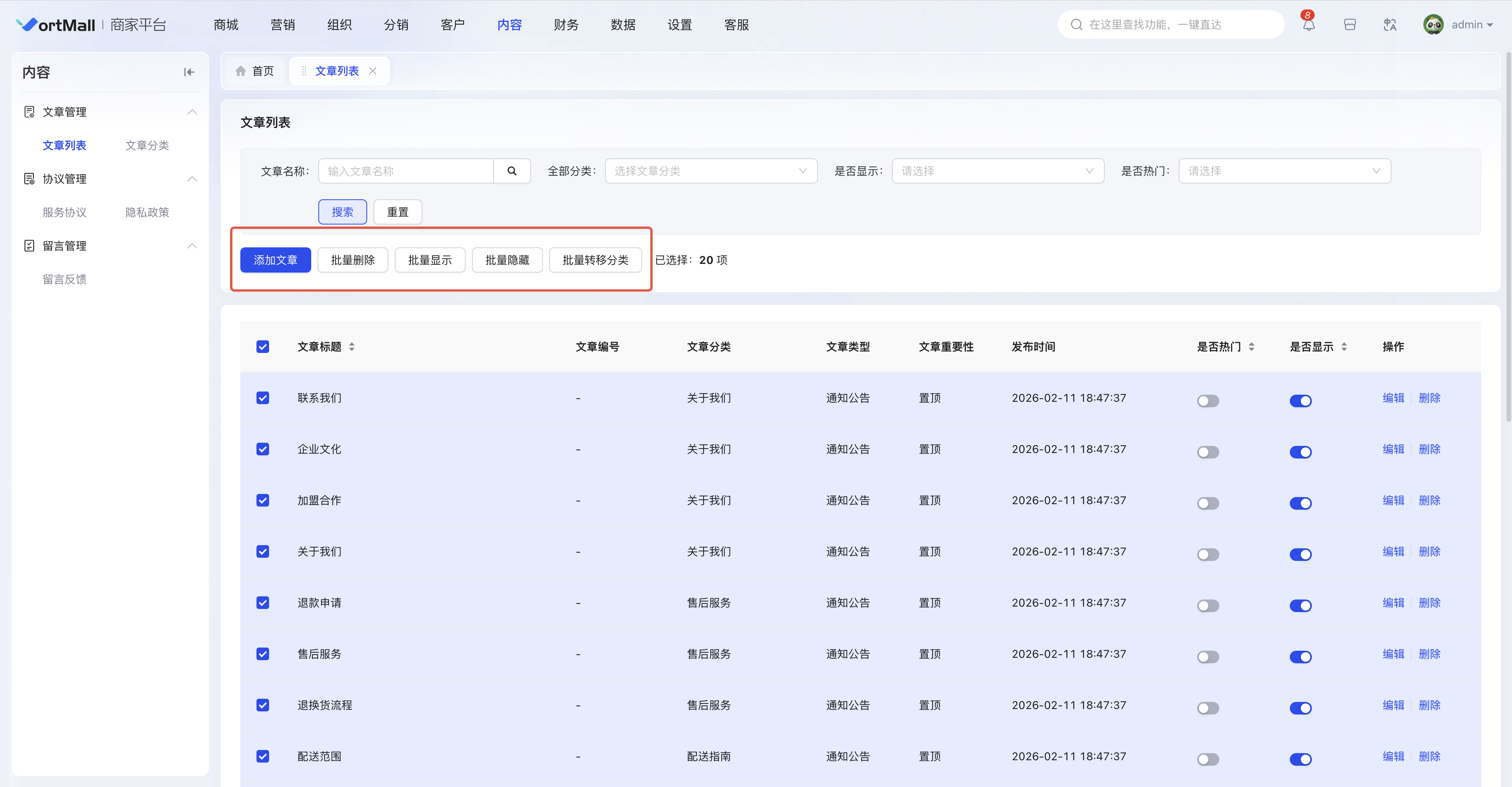Uncheck the select-all header checkbox

(262, 347)
